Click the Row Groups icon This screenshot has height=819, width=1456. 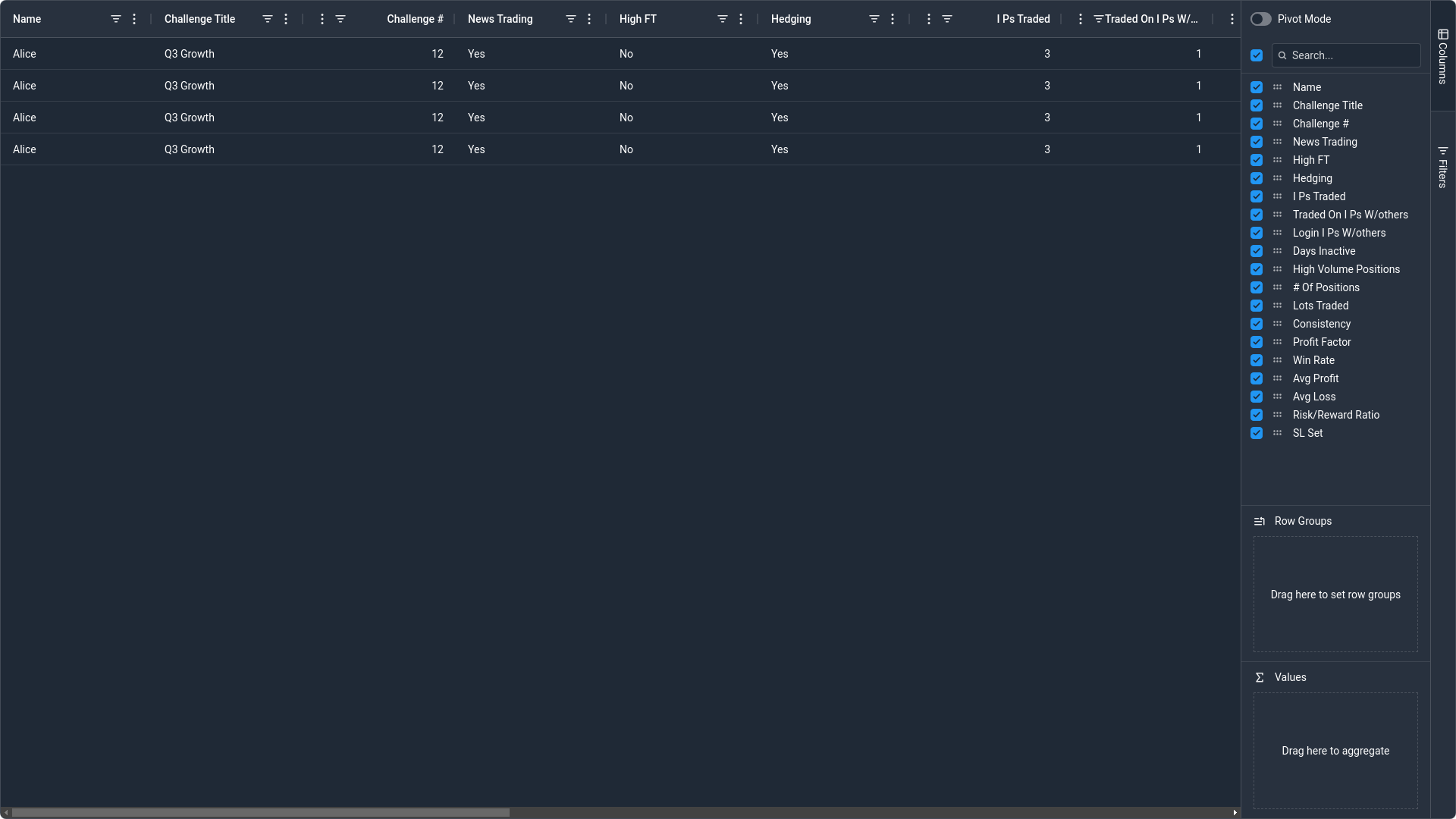pos(1260,521)
